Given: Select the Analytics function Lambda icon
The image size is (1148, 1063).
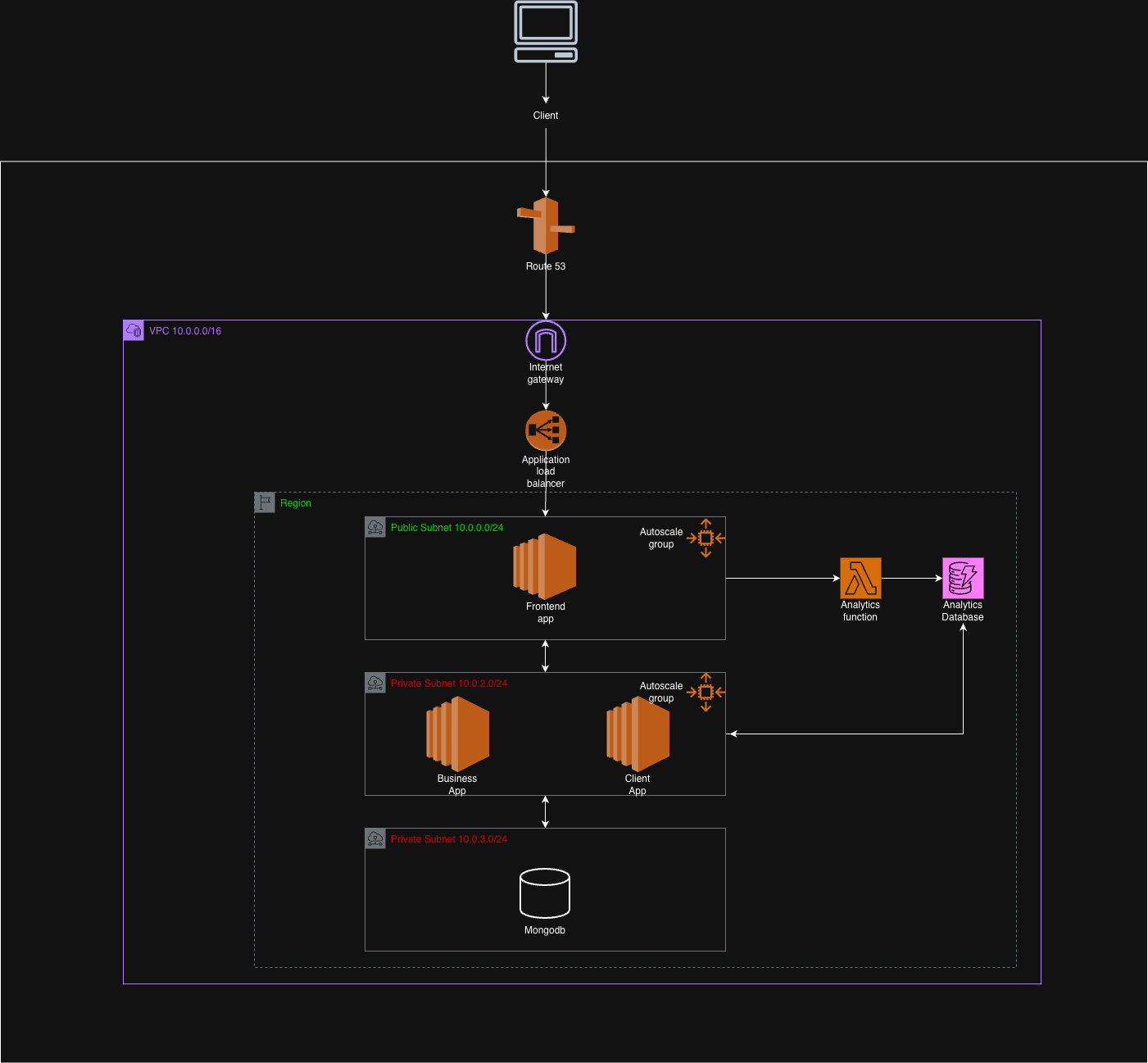Looking at the screenshot, I should click(x=860, y=578).
